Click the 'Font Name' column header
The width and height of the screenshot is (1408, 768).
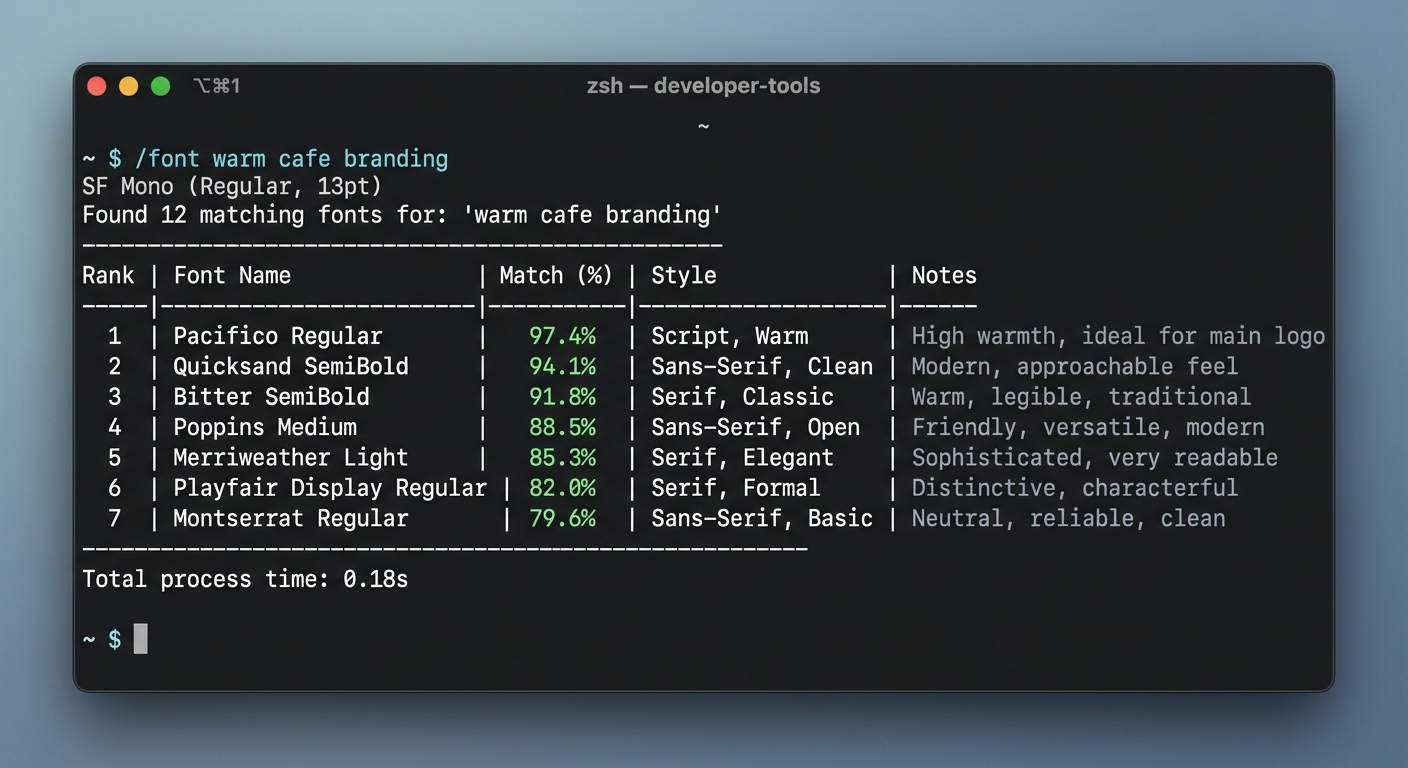click(232, 276)
